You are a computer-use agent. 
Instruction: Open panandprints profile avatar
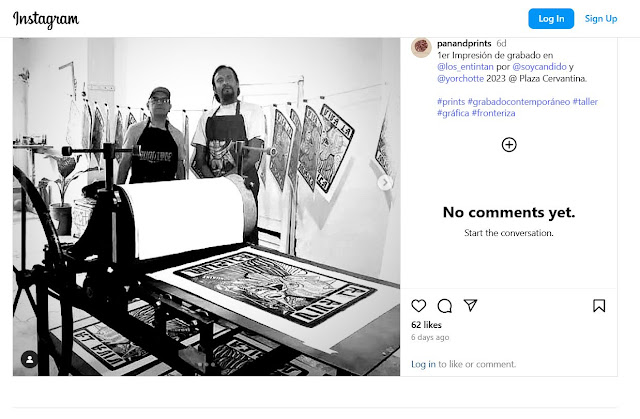(x=421, y=47)
